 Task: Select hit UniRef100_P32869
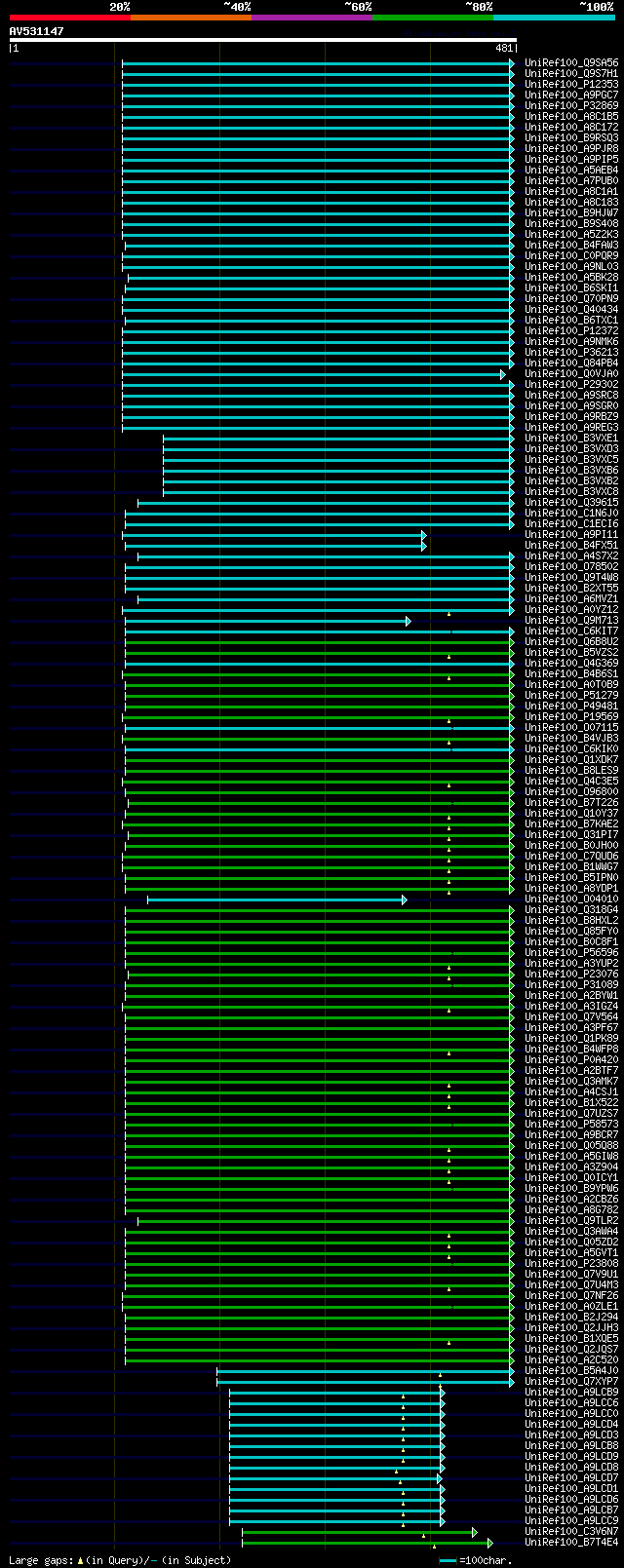tap(571, 105)
